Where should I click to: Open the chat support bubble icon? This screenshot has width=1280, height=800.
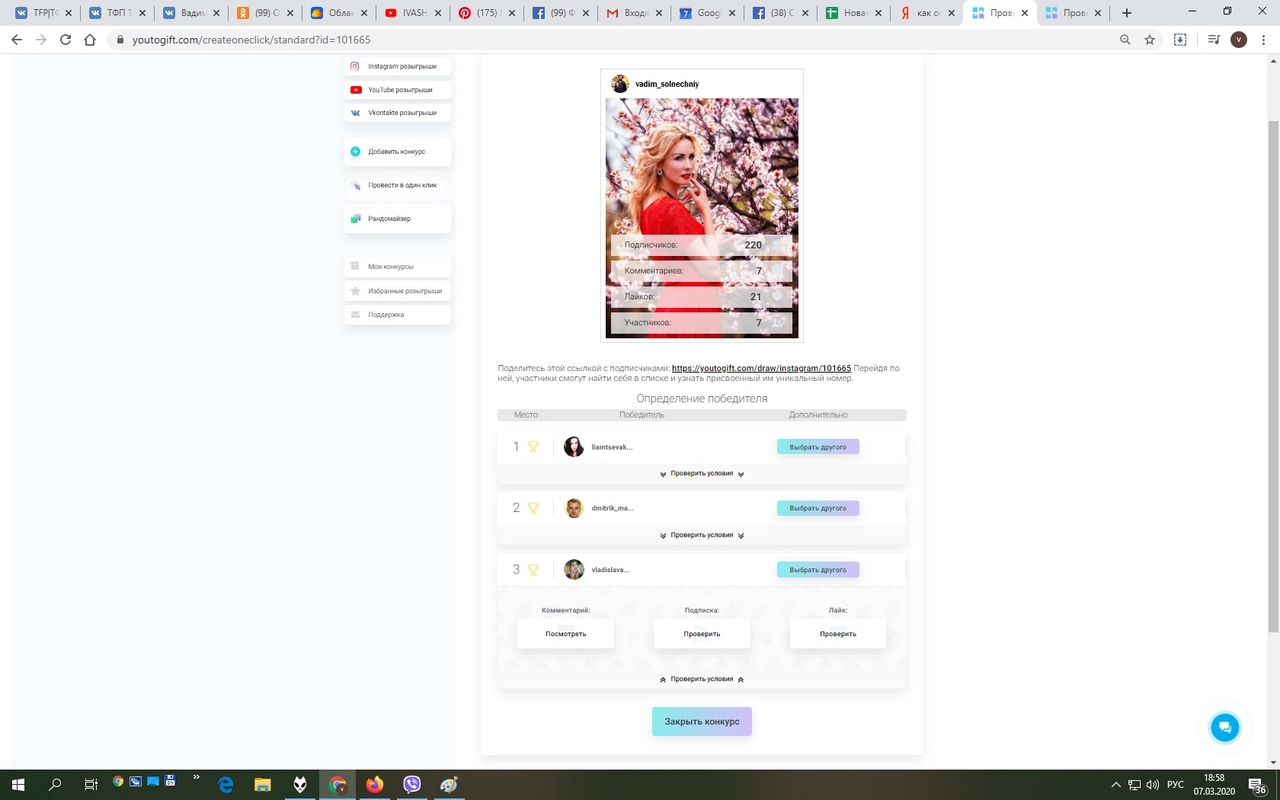tap(1225, 728)
